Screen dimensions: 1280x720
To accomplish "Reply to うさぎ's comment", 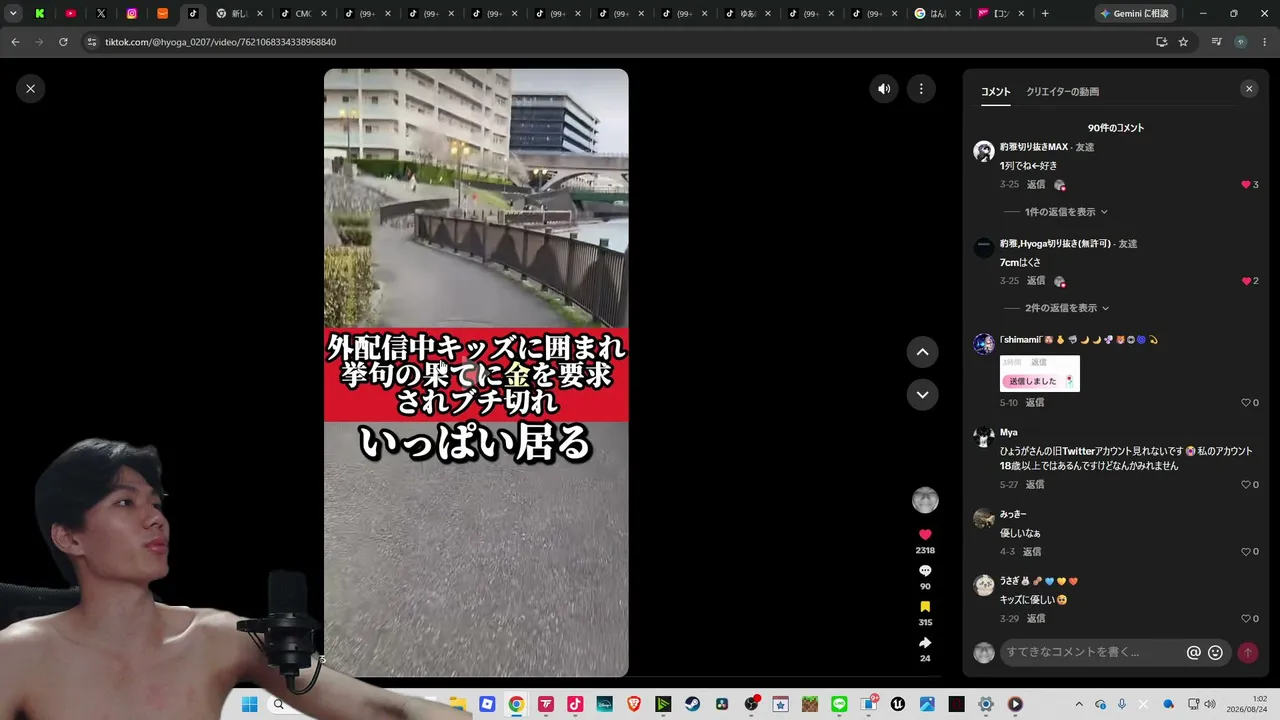I will point(1035,619).
